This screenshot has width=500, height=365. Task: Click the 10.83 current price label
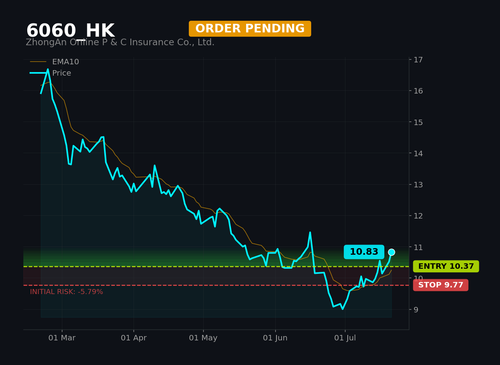(x=364, y=252)
